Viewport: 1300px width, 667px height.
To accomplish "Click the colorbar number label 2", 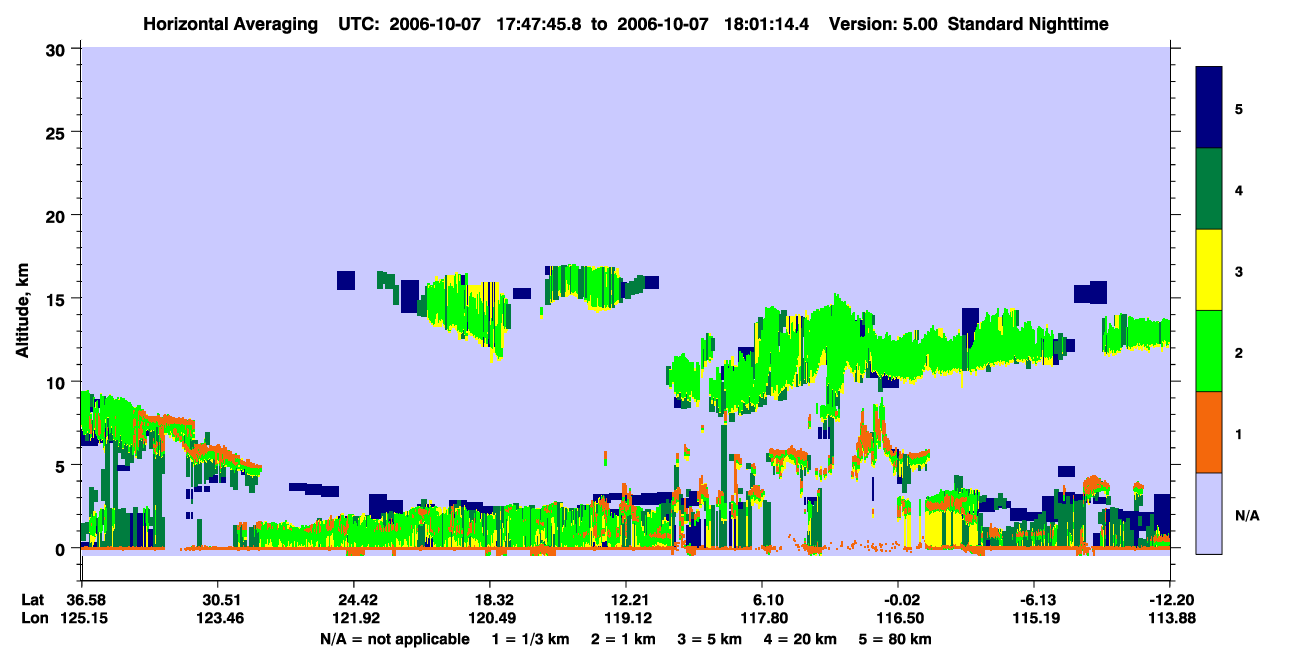I will 1239,352.
